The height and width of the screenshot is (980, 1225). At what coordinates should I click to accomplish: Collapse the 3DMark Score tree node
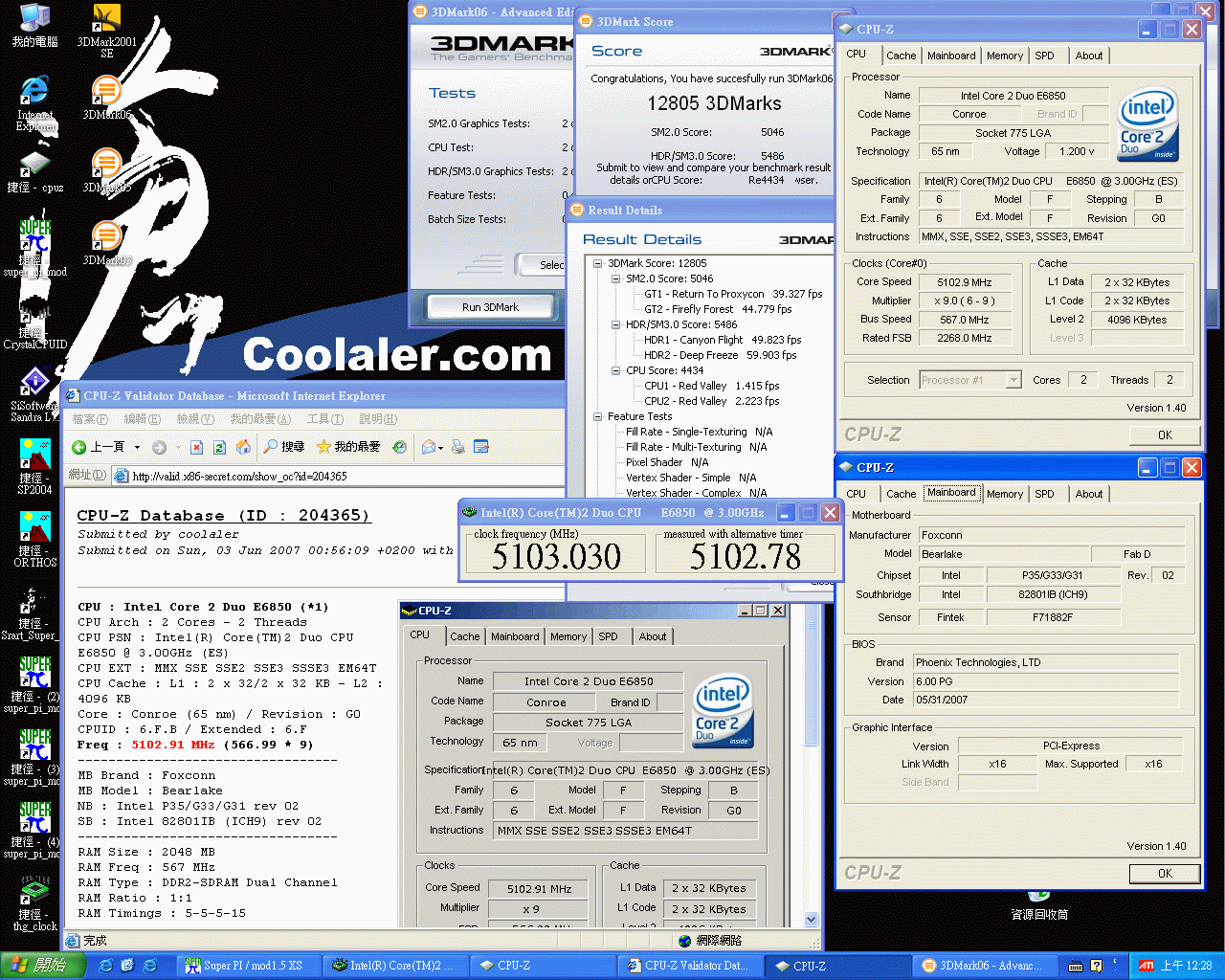pyautogui.click(x=598, y=263)
